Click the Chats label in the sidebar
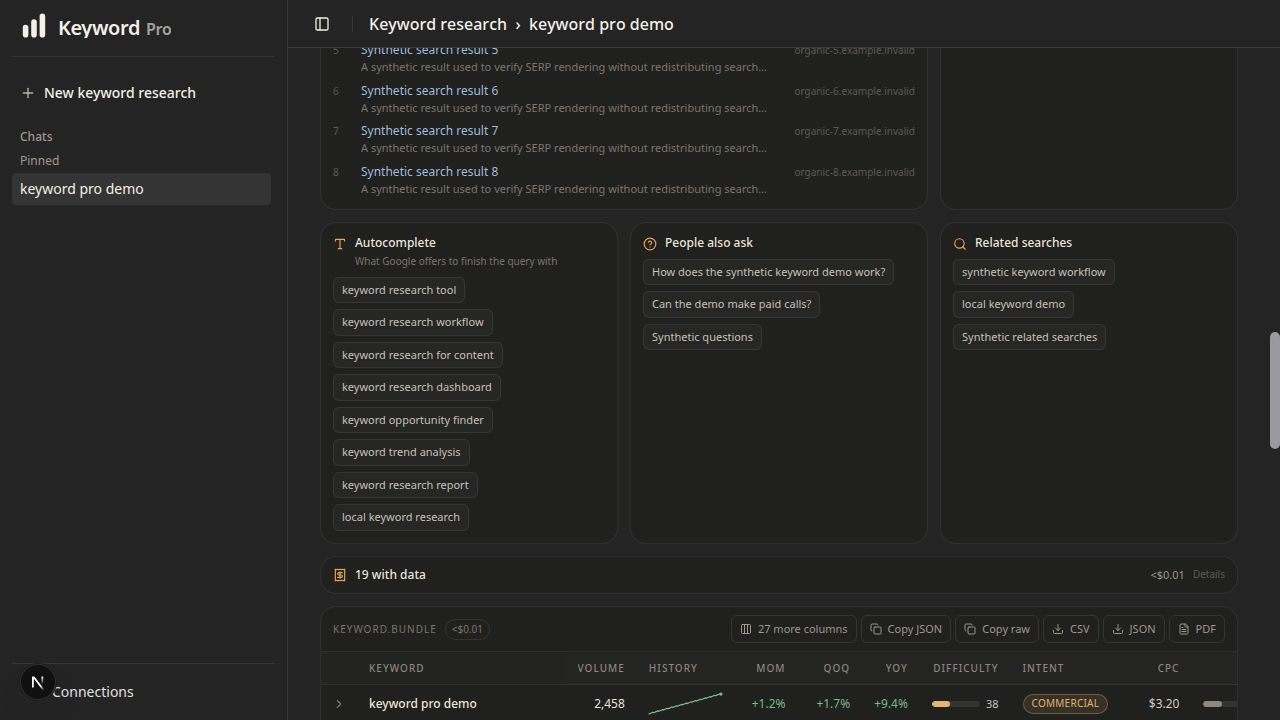This screenshot has width=1280, height=720. [36, 136]
